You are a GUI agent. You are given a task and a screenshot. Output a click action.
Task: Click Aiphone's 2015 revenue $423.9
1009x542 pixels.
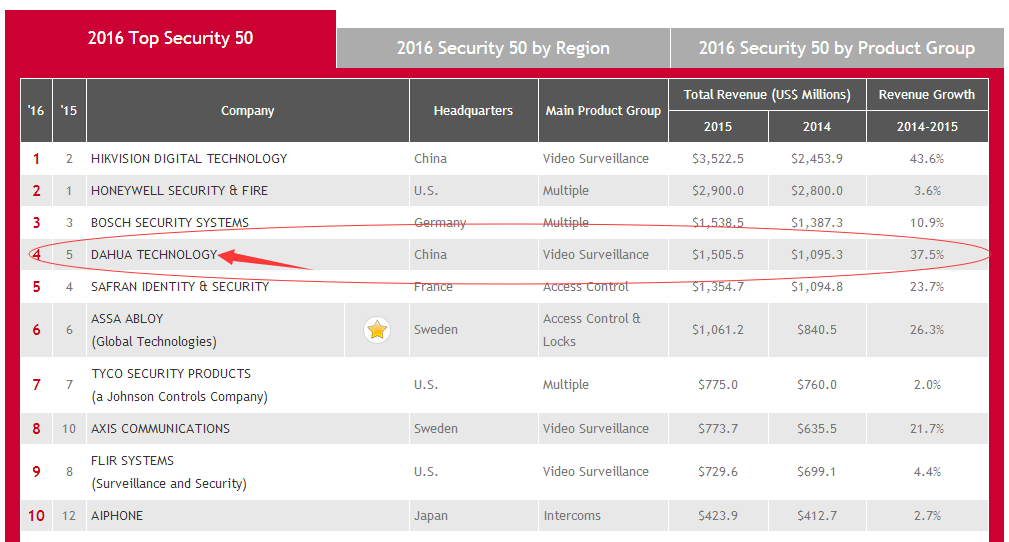coord(718,516)
